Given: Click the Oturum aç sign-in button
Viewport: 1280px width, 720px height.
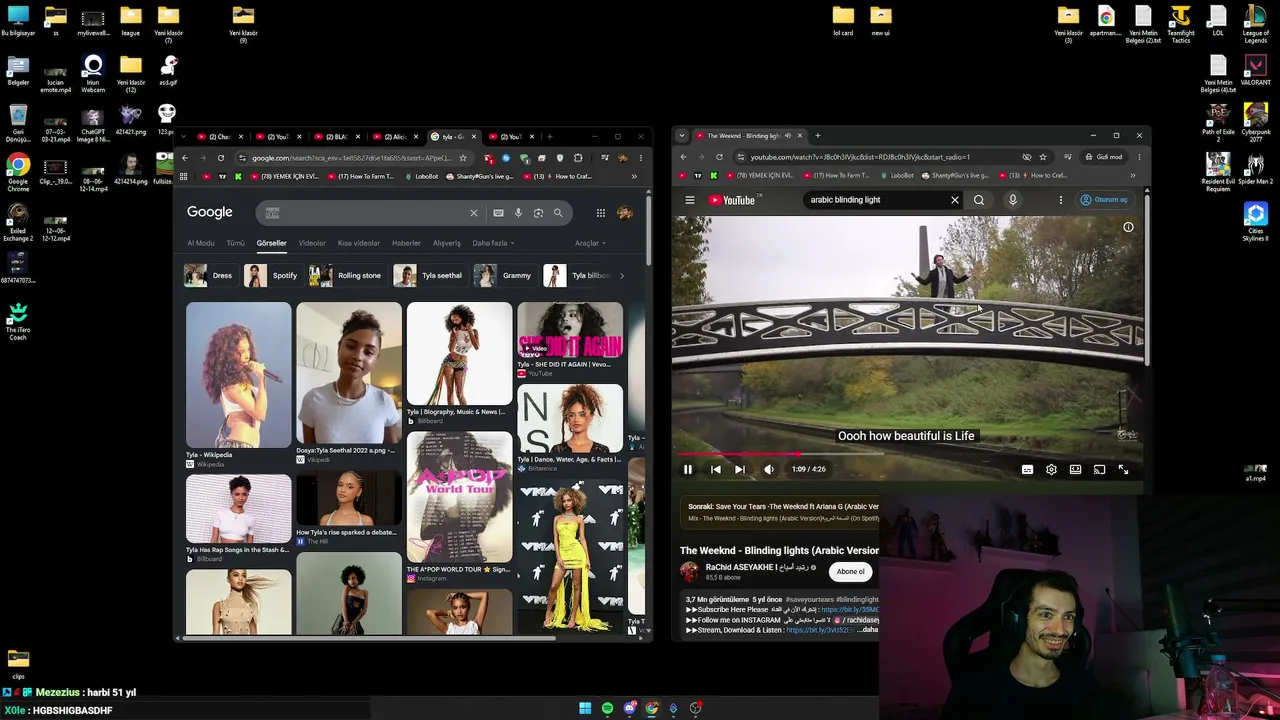Looking at the screenshot, I should [1104, 200].
